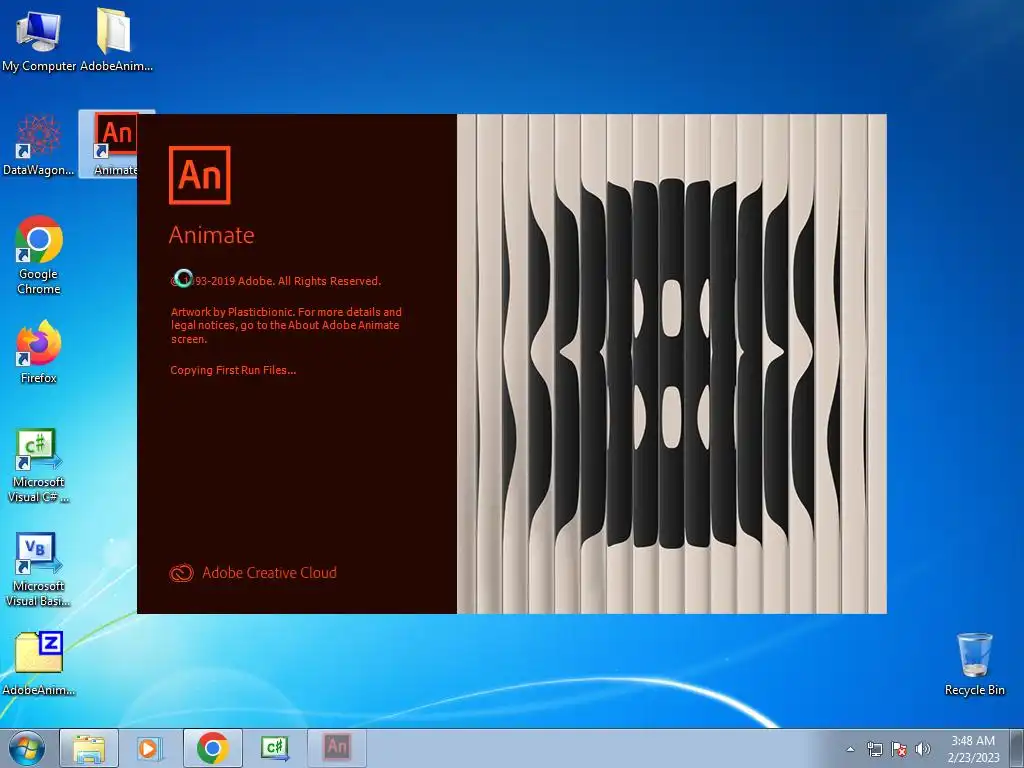Click the Adobe All Rights Reserved copyright text

click(x=276, y=281)
